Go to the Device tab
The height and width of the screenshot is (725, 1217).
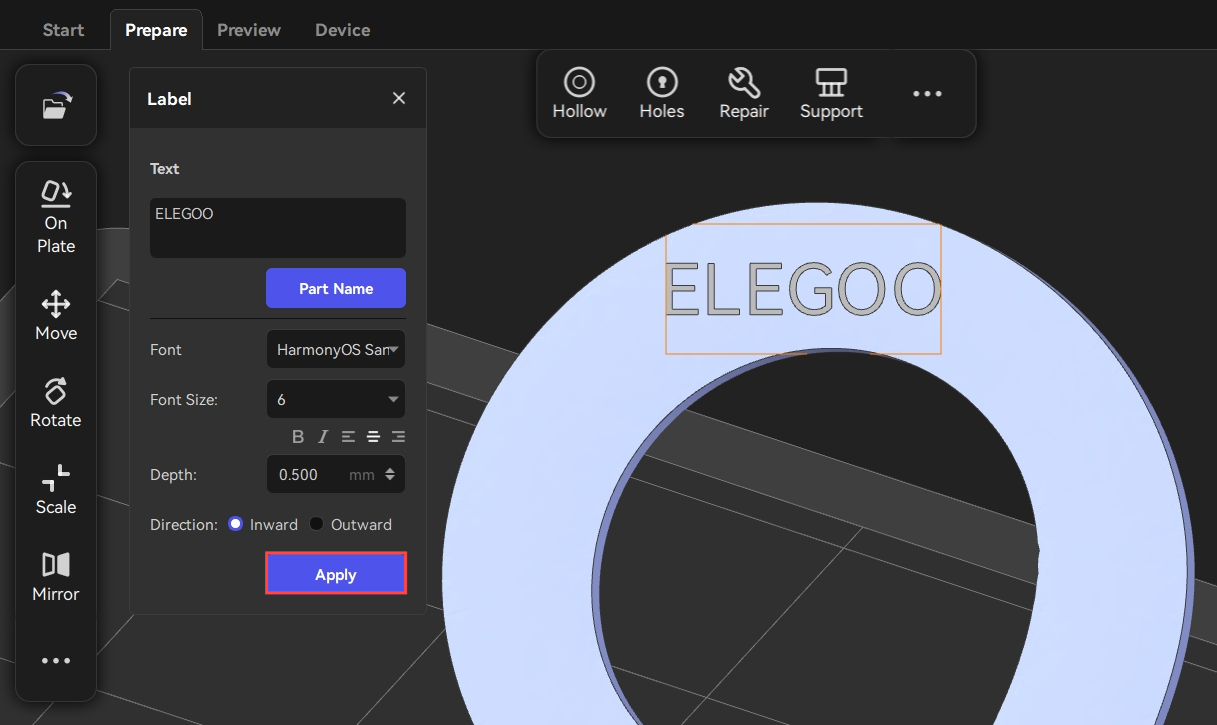coord(343,30)
